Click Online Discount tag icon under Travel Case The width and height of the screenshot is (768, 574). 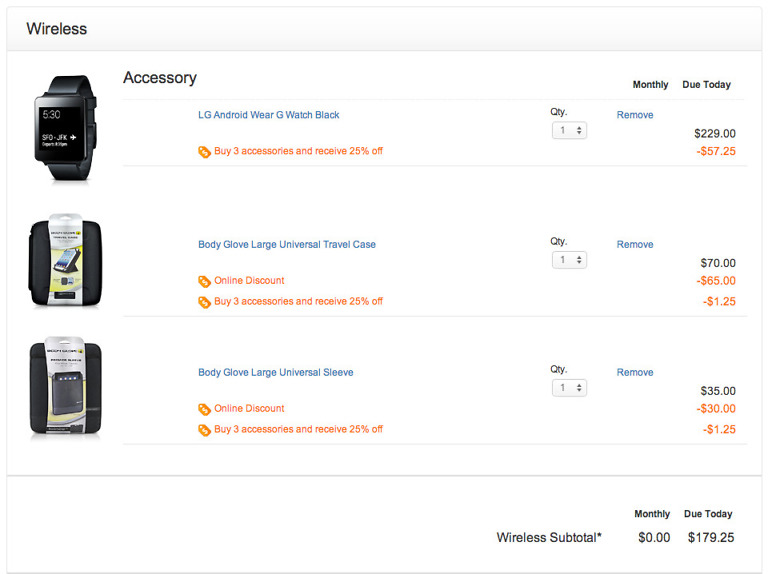pyautogui.click(x=204, y=281)
